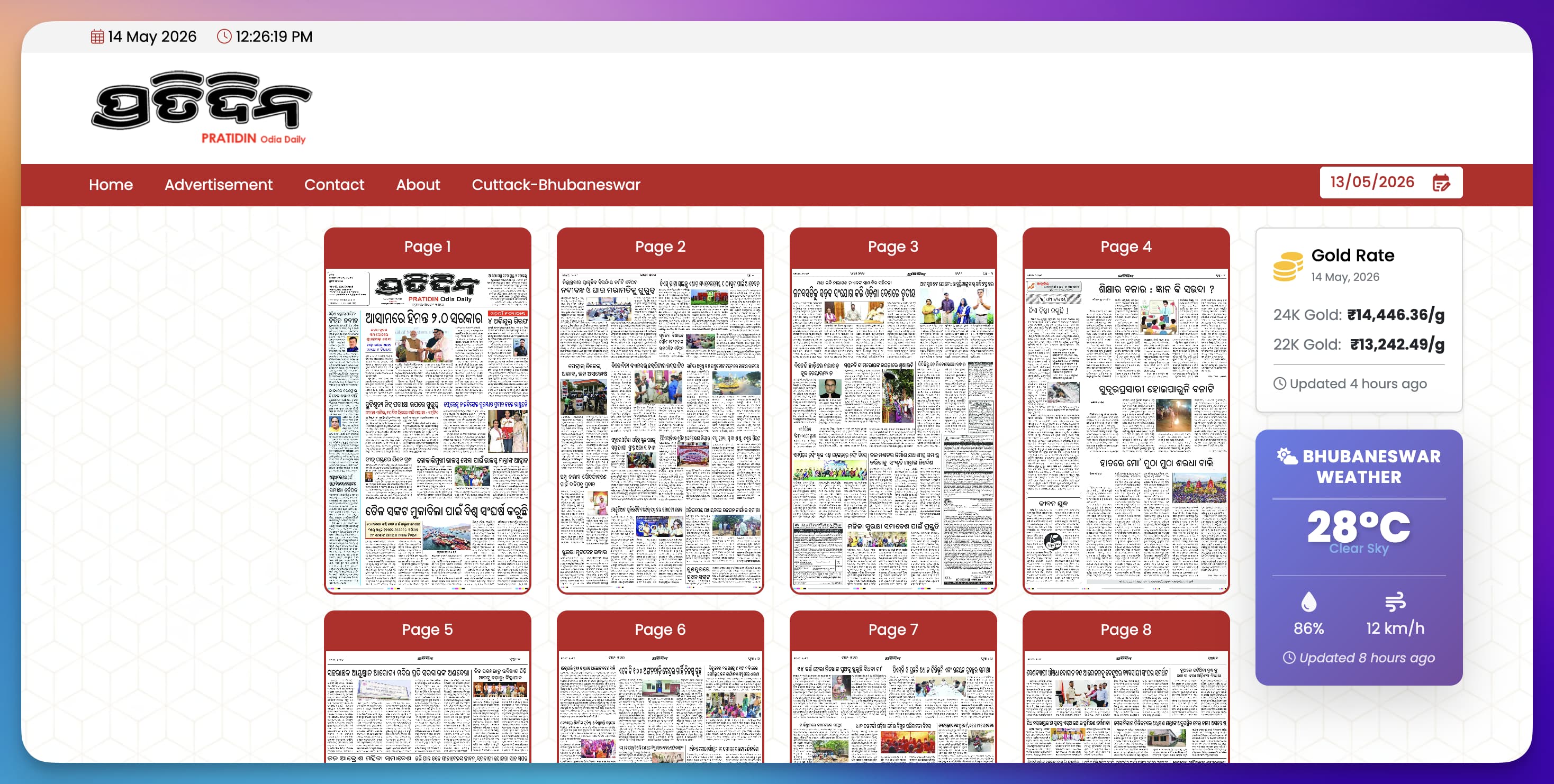
Task: Click the 'Updated 4 hours ago' text
Action: [x=1358, y=384]
